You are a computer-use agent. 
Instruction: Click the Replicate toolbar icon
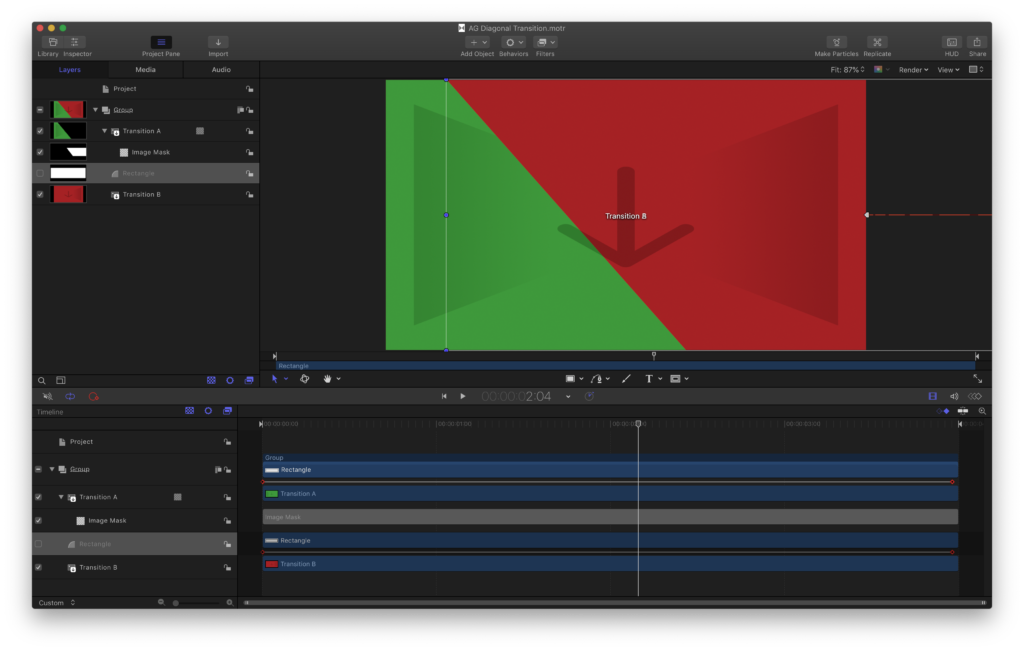[877, 42]
